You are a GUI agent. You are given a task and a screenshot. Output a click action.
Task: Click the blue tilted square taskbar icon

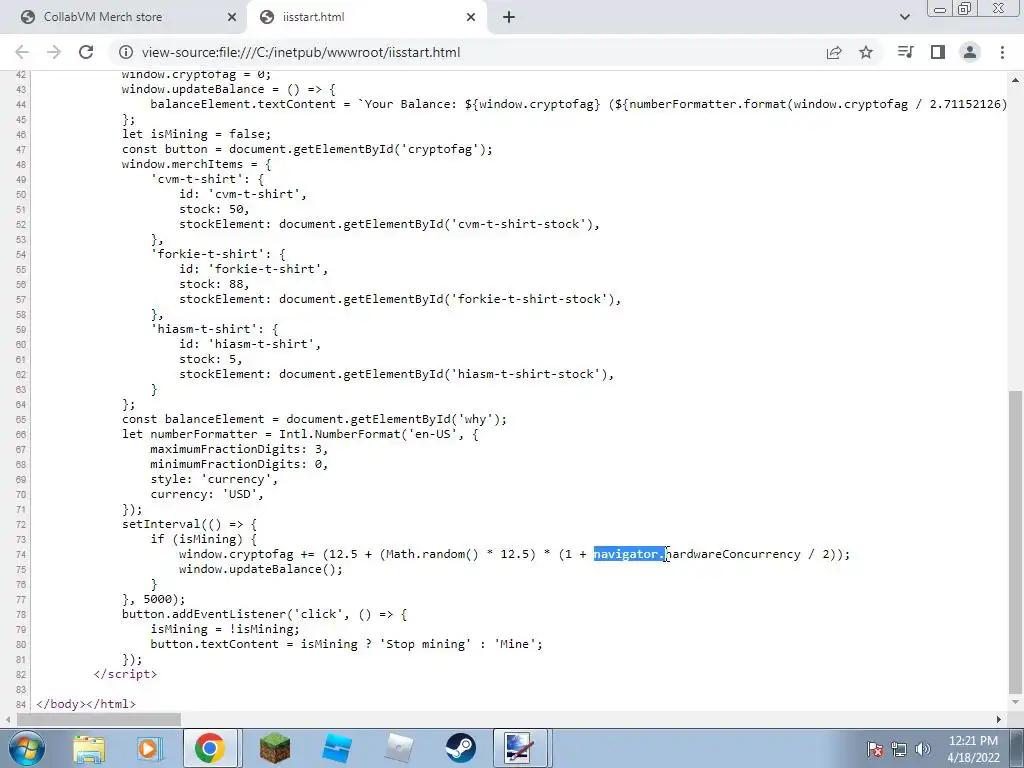coord(337,748)
